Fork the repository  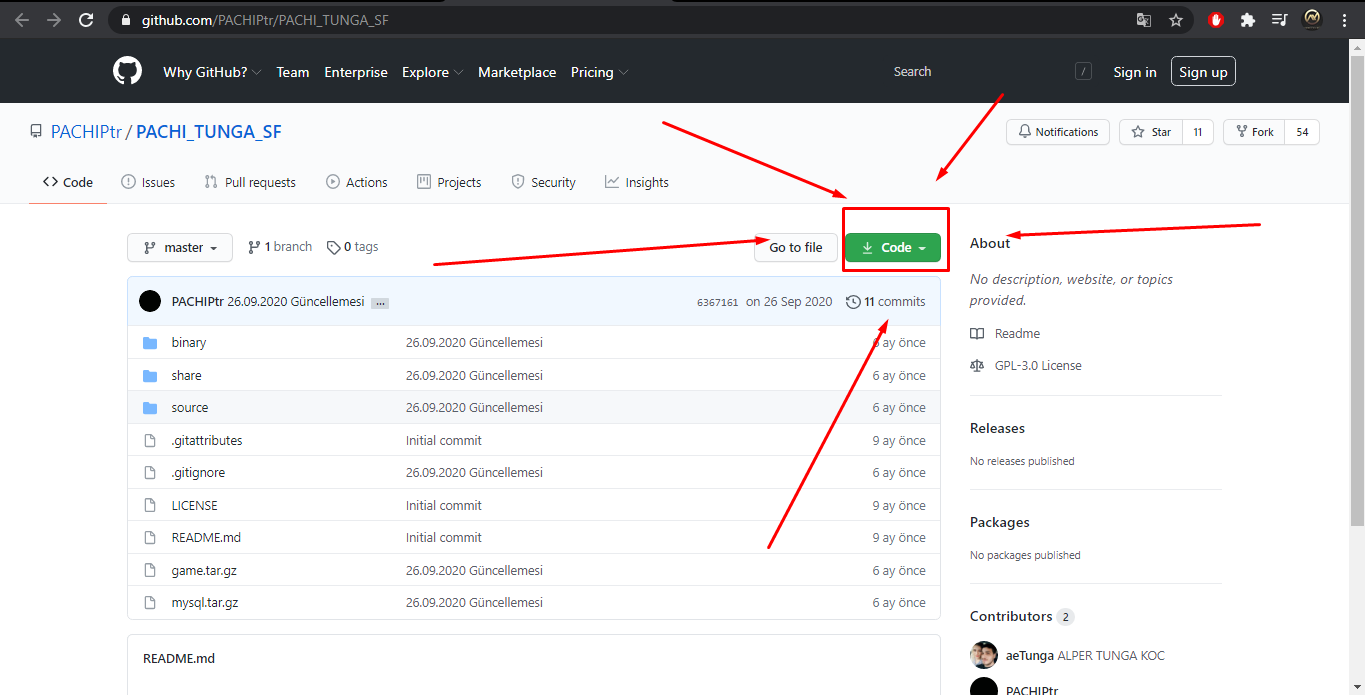(x=1255, y=132)
